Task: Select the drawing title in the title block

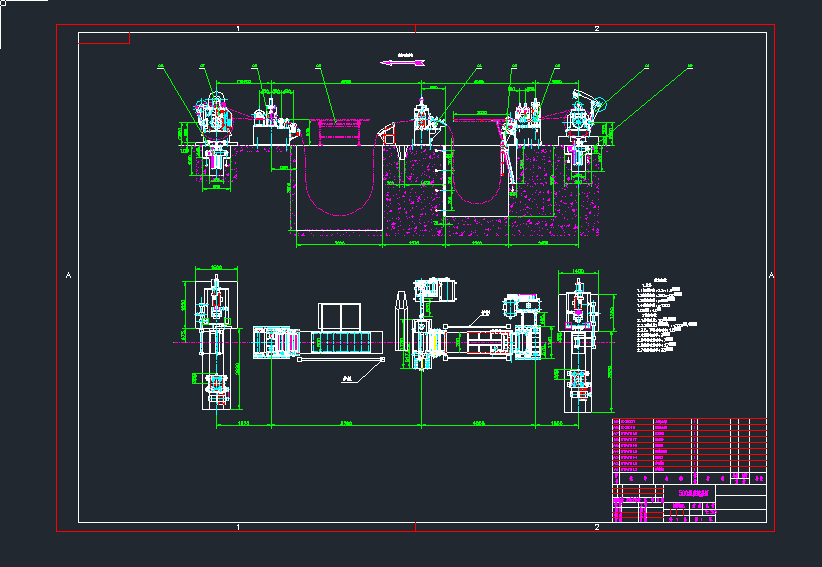Action: 696,494
